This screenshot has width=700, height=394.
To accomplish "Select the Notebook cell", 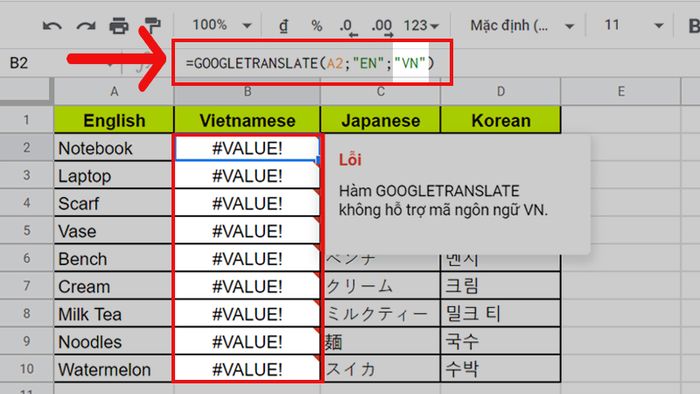I will pos(114,148).
